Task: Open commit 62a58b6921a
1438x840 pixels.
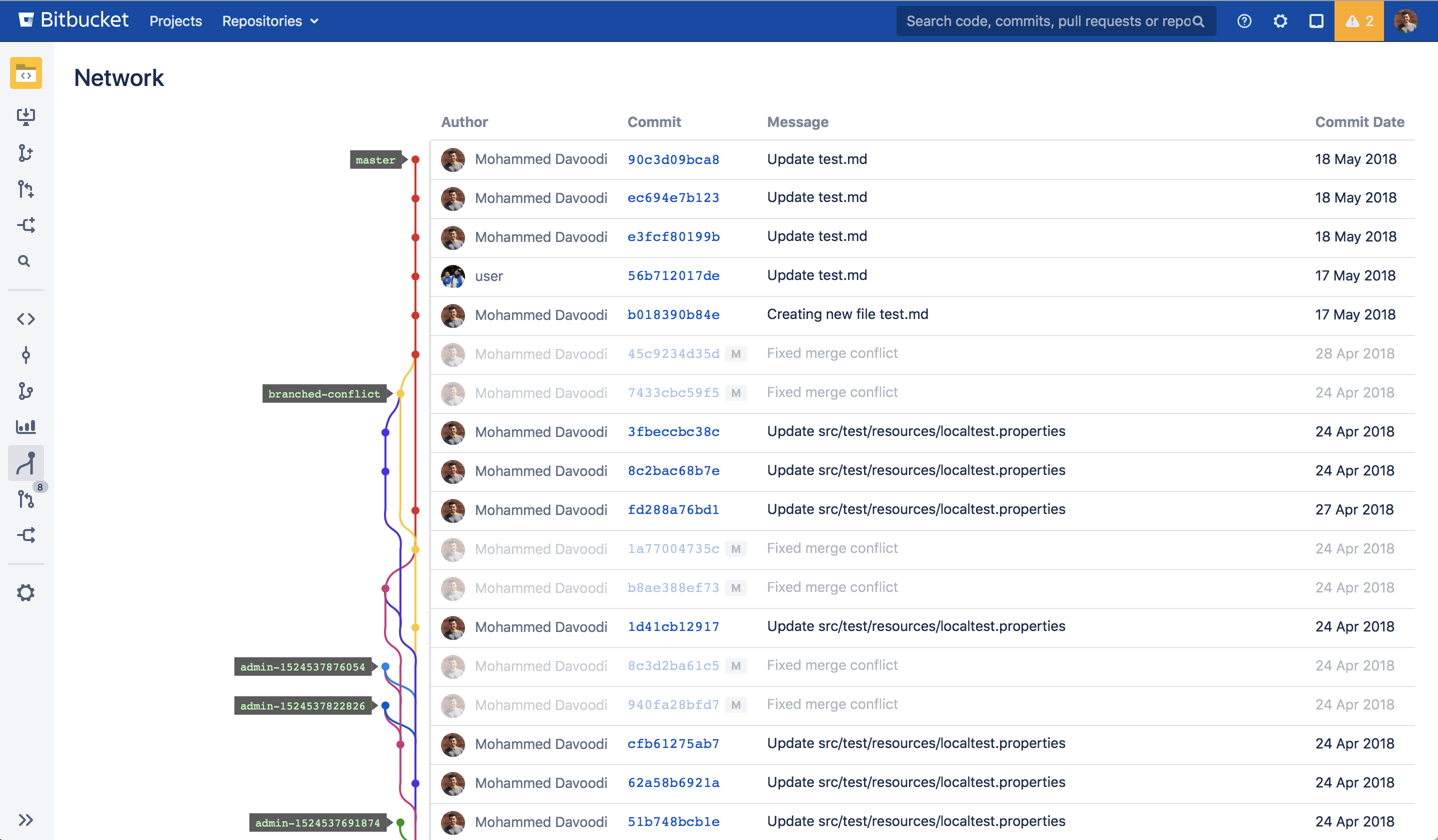Action: (x=673, y=783)
